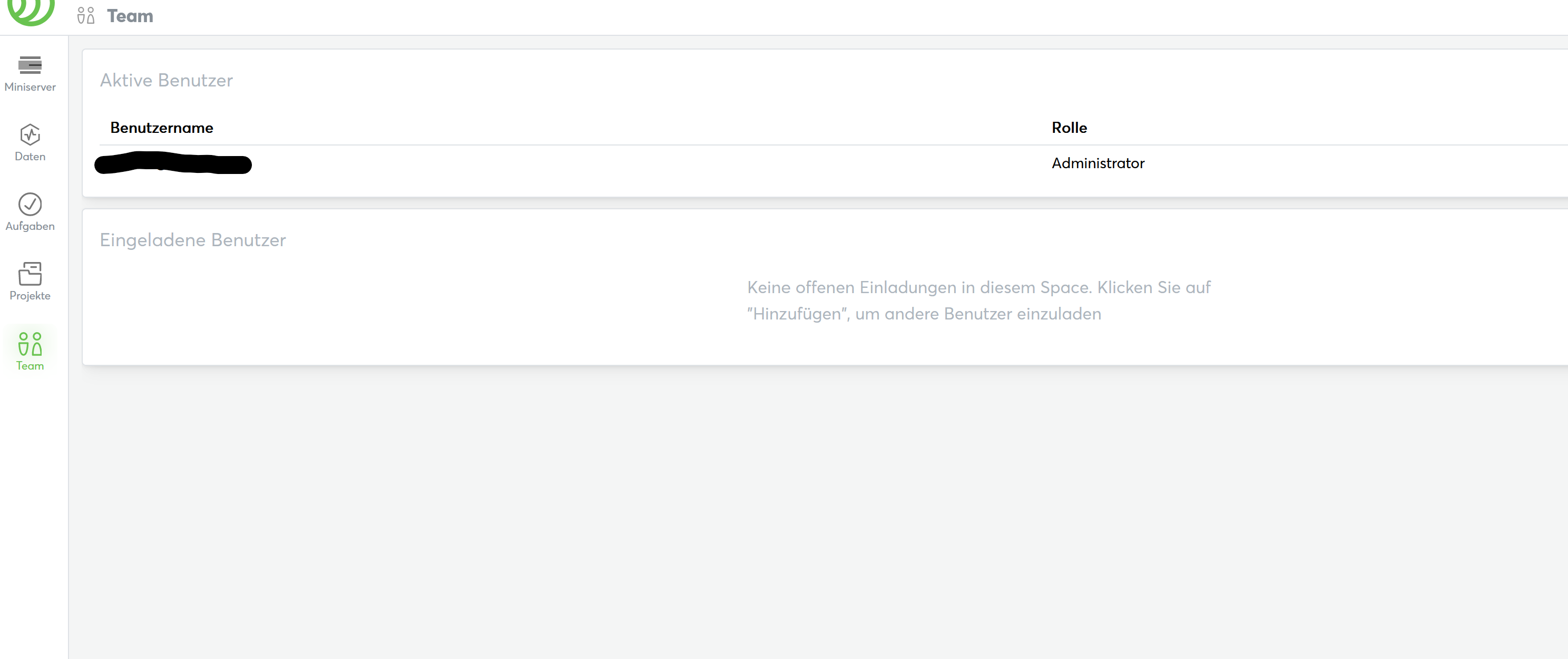Click the Miniserver label in sidebar
Viewport: 1568px width, 659px height.
click(30, 87)
